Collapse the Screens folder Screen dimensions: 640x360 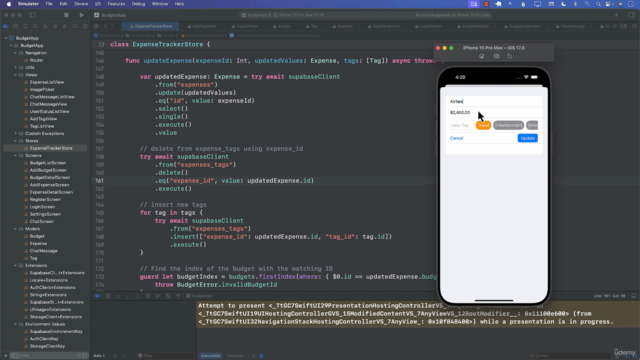[16, 156]
